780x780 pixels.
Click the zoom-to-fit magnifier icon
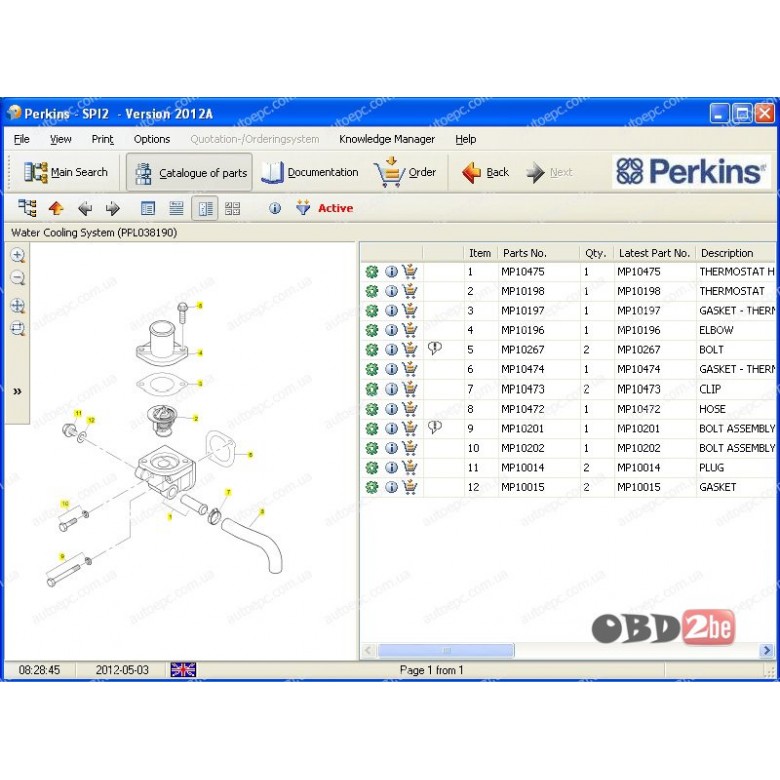[17, 328]
